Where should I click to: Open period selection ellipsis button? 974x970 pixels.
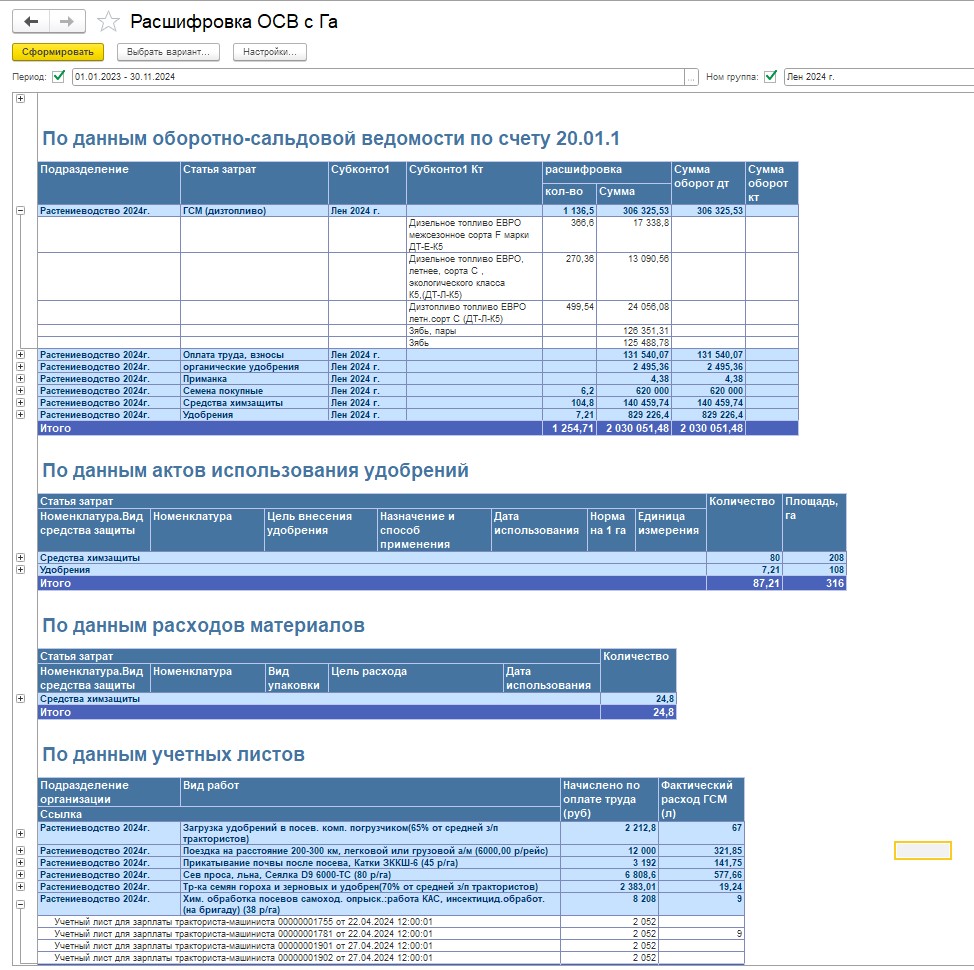691,77
